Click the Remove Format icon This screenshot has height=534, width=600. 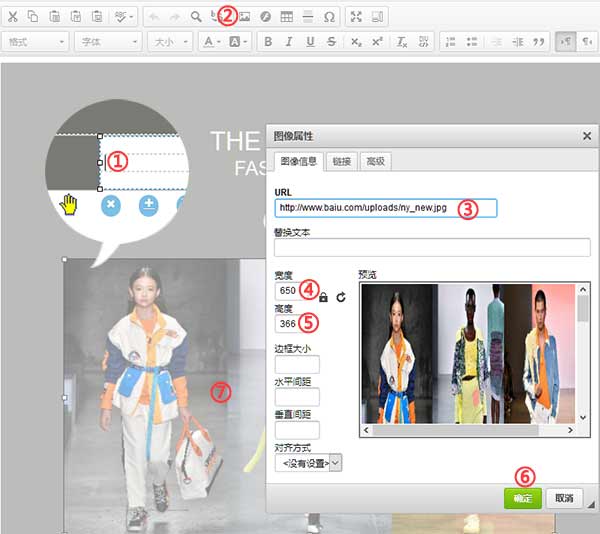(x=401, y=41)
